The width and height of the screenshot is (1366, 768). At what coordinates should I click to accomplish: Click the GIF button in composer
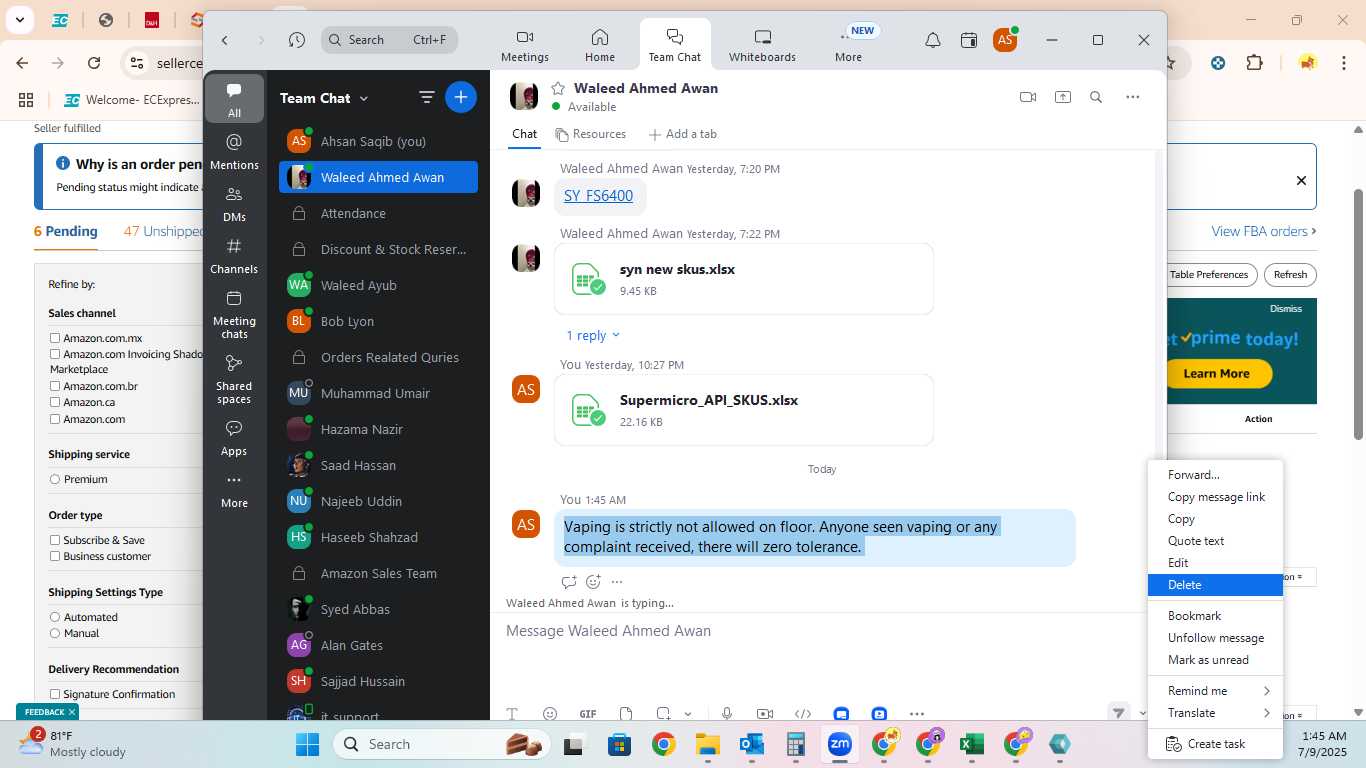588,714
